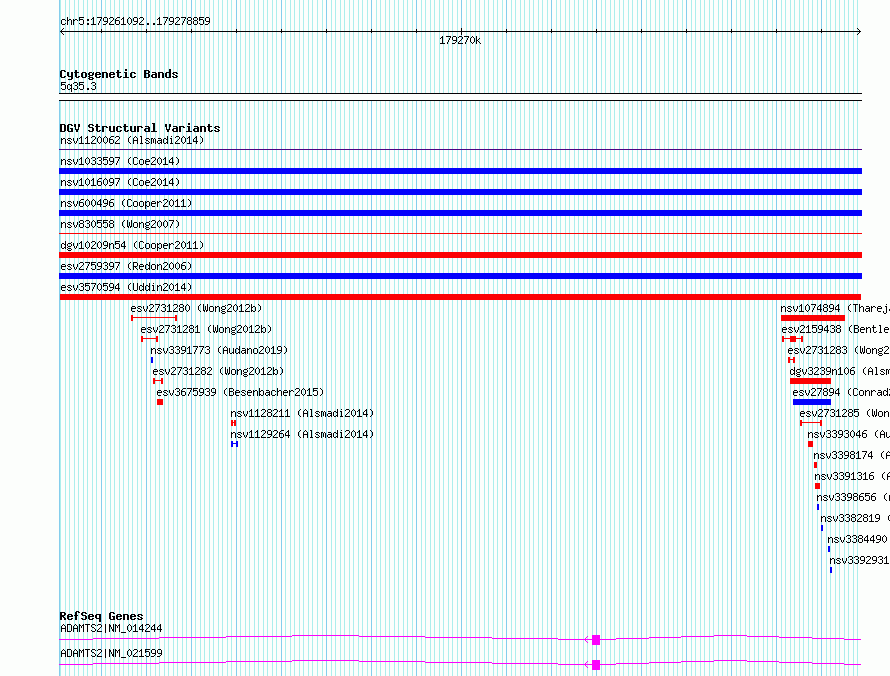Image resolution: width=890 pixels, height=676 pixels.
Task: Click the nsv3384490 variant label
Action: click(x=857, y=539)
